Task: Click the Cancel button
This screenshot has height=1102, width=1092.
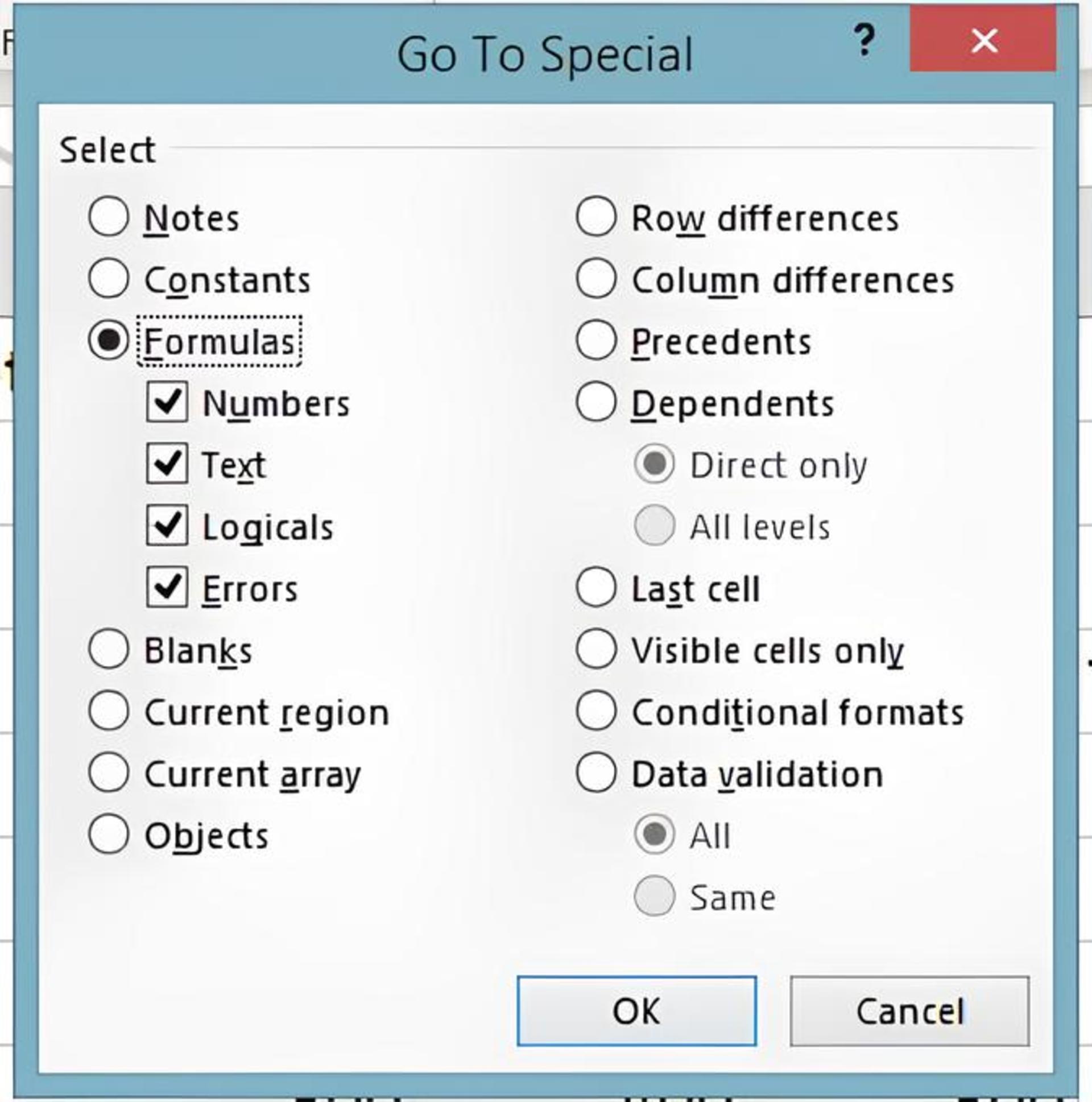Action: pos(909,1012)
